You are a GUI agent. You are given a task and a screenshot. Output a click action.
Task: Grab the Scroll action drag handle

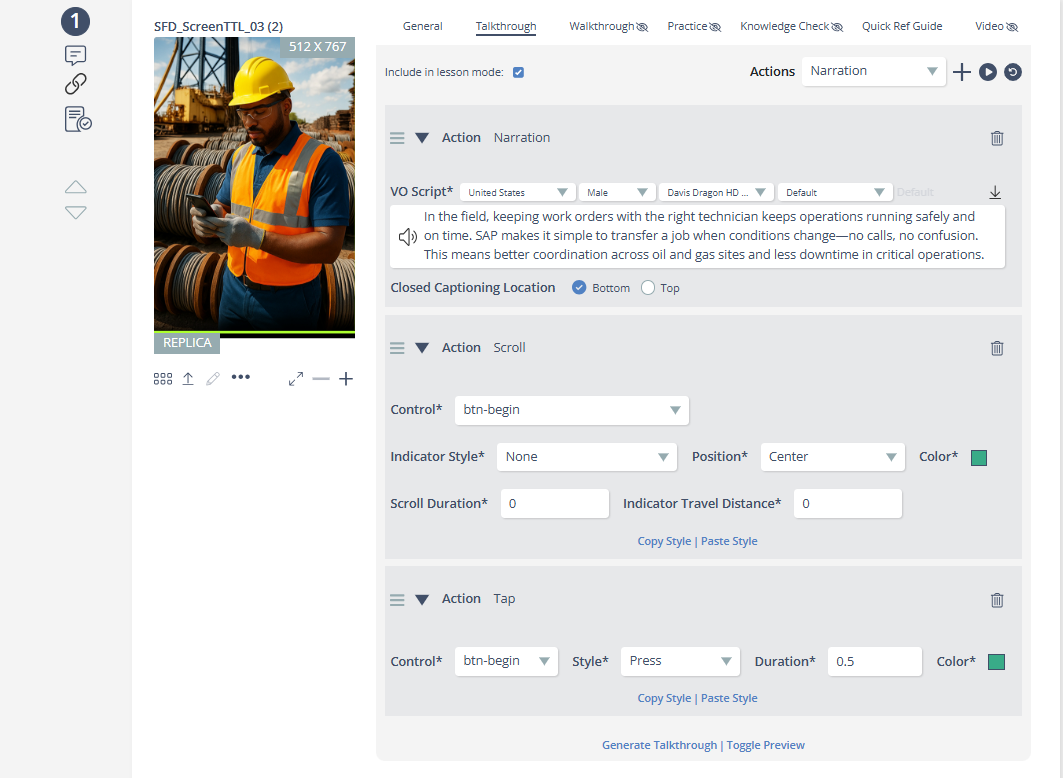click(397, 348)
